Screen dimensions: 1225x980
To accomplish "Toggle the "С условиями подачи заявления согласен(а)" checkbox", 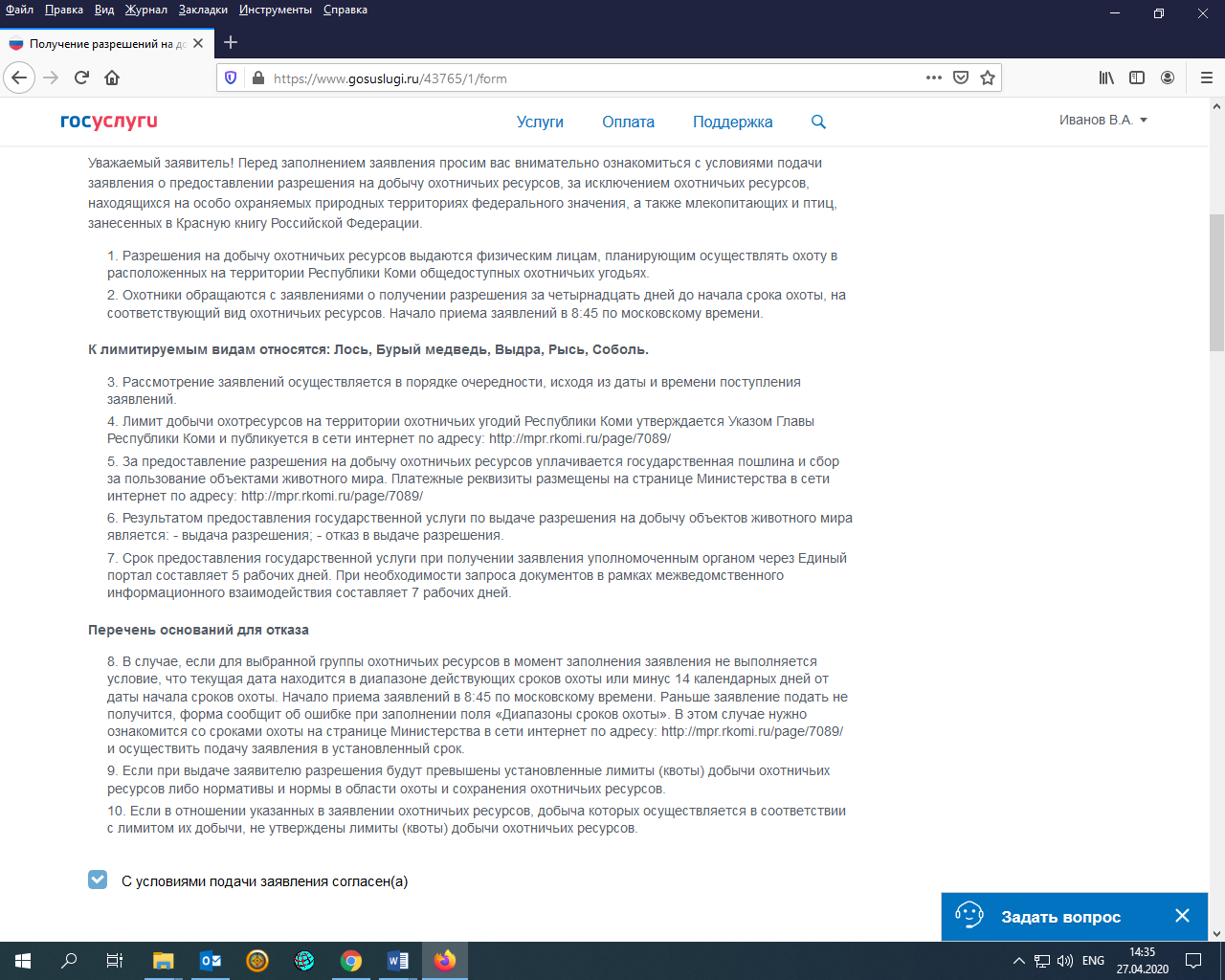I will pyautogui.click(x=98, y=880).
